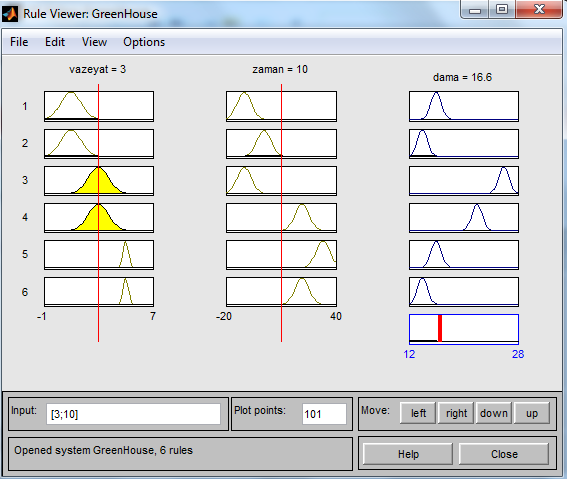567x479 pixels.
Task: Open the Edit menu
Action: point(55,42)
